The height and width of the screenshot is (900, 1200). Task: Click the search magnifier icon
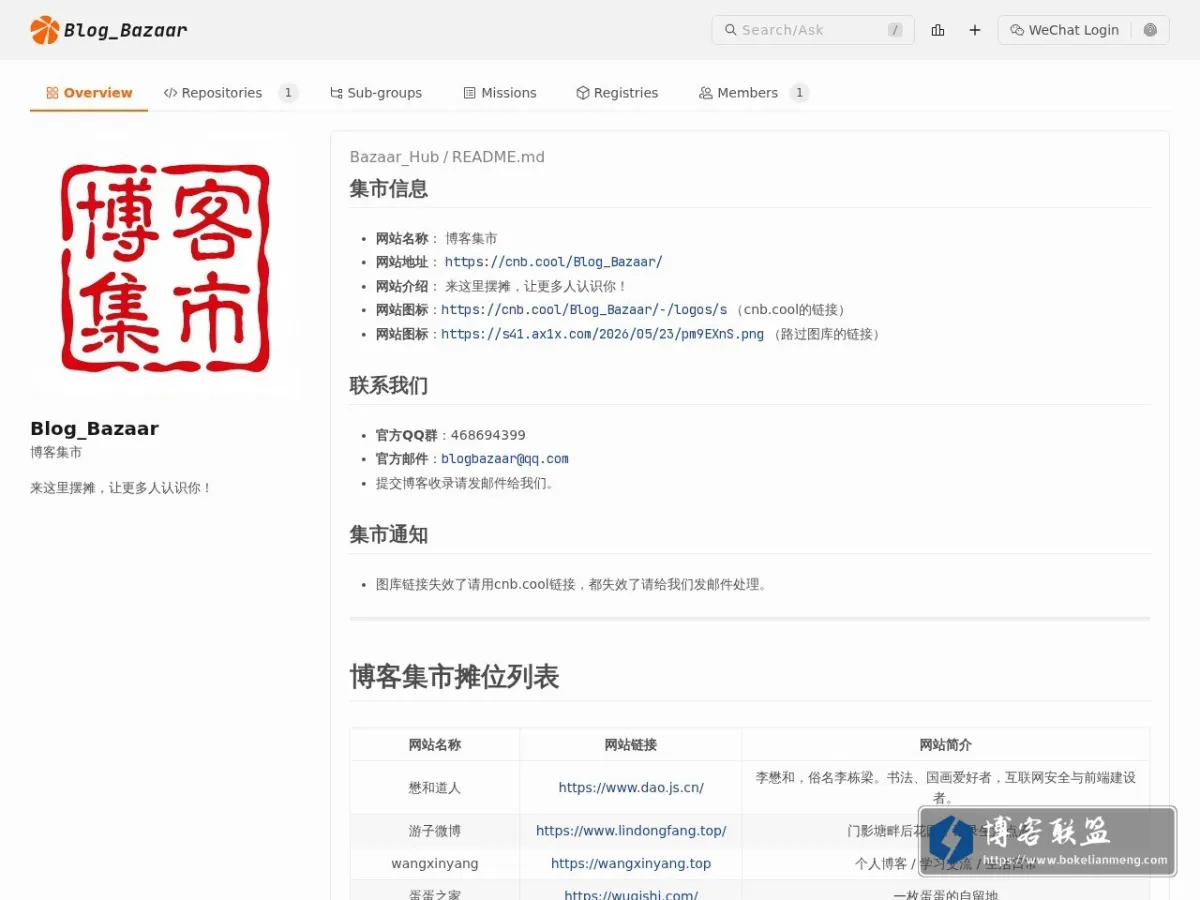point(731,30)
